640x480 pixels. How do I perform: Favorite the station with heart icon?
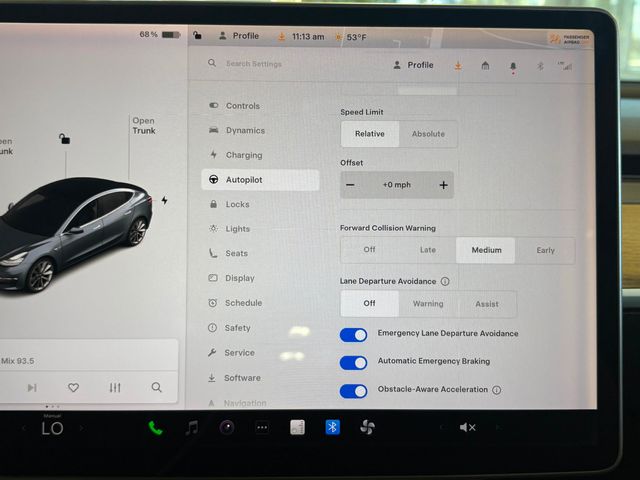(x=73, y=387)
